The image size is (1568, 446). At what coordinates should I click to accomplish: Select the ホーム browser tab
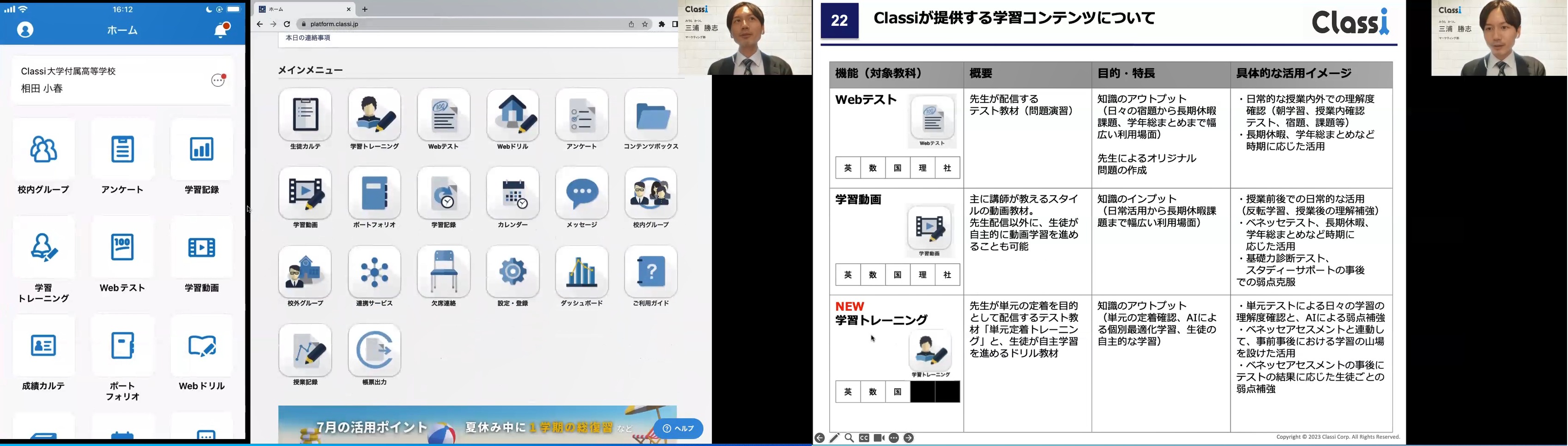pos(304,9)
